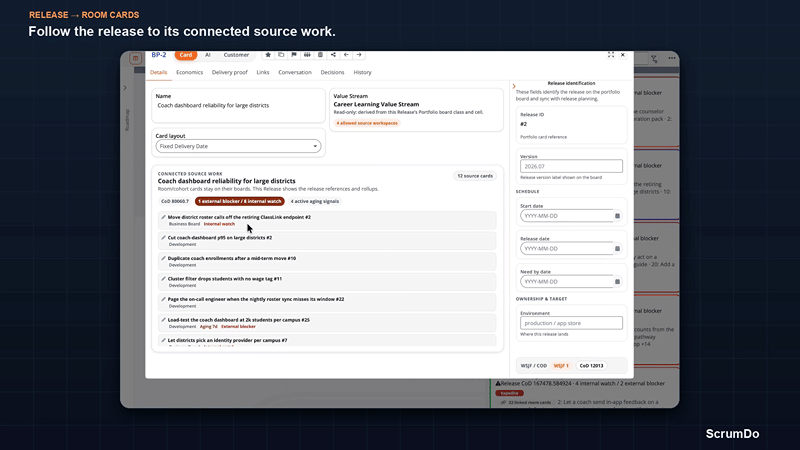Open the Delivery proof tab
This screenshot has width=800, height=450.
click(230, 72)
